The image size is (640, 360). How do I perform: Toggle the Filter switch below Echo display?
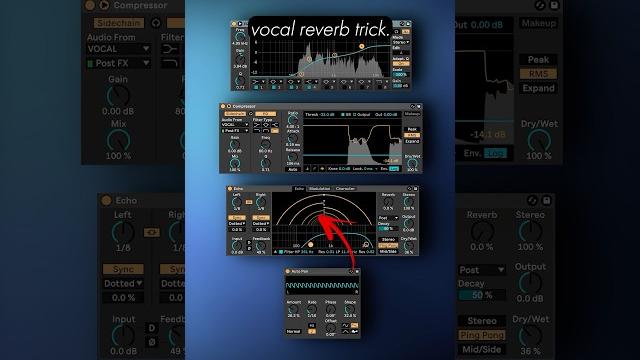281,252
